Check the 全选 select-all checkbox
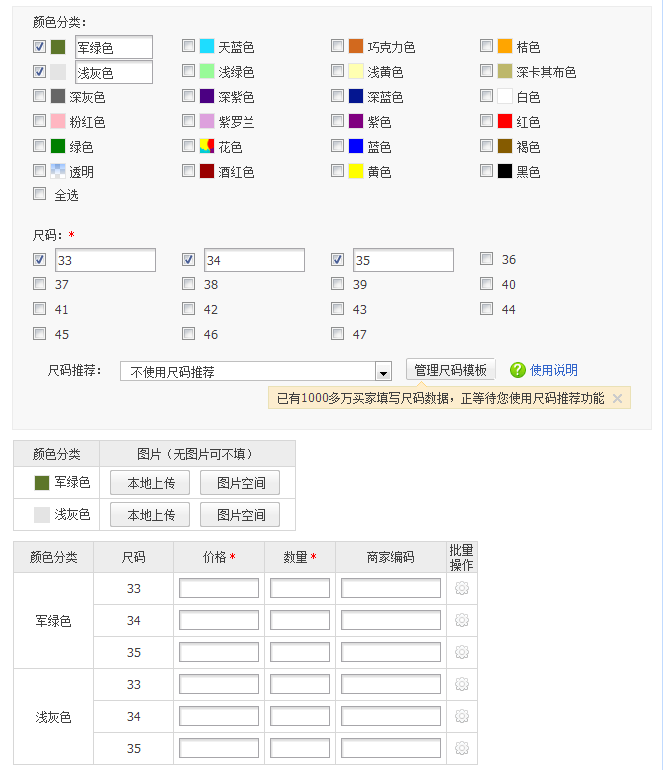This screenshot has height=770, width=669. [x=39, y=193]
